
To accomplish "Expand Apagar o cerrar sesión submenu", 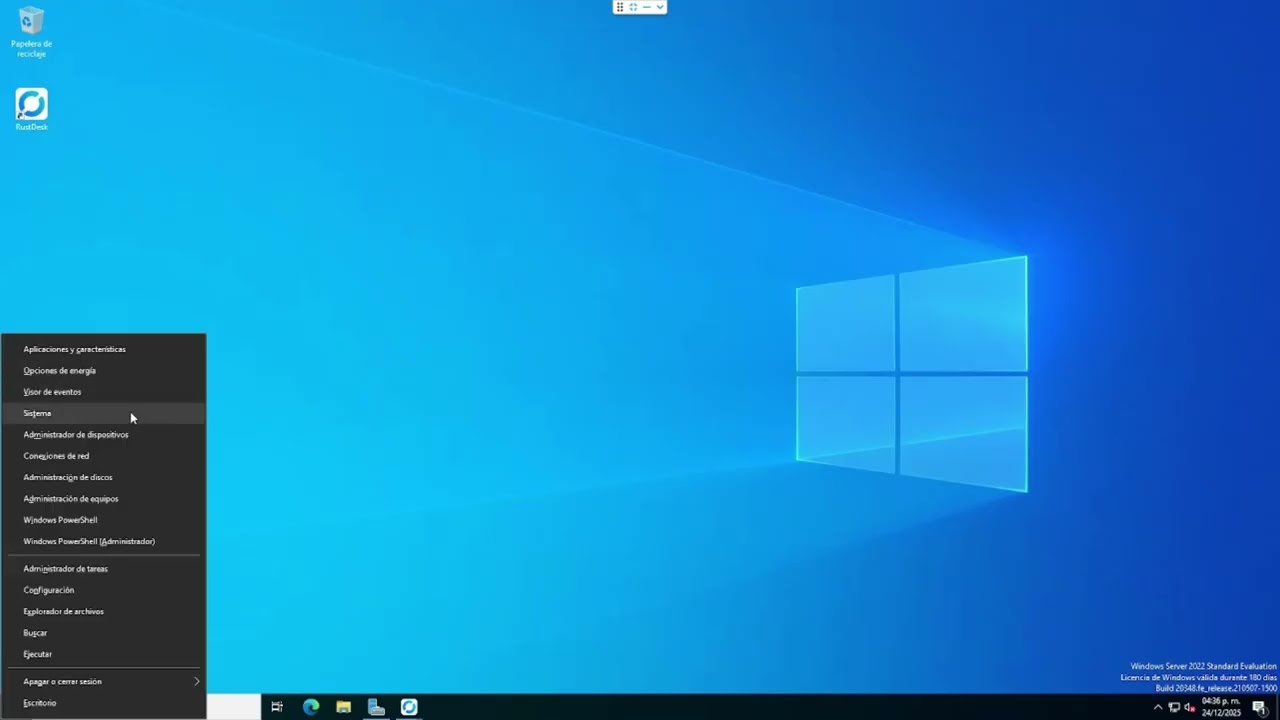I will 104,681.
